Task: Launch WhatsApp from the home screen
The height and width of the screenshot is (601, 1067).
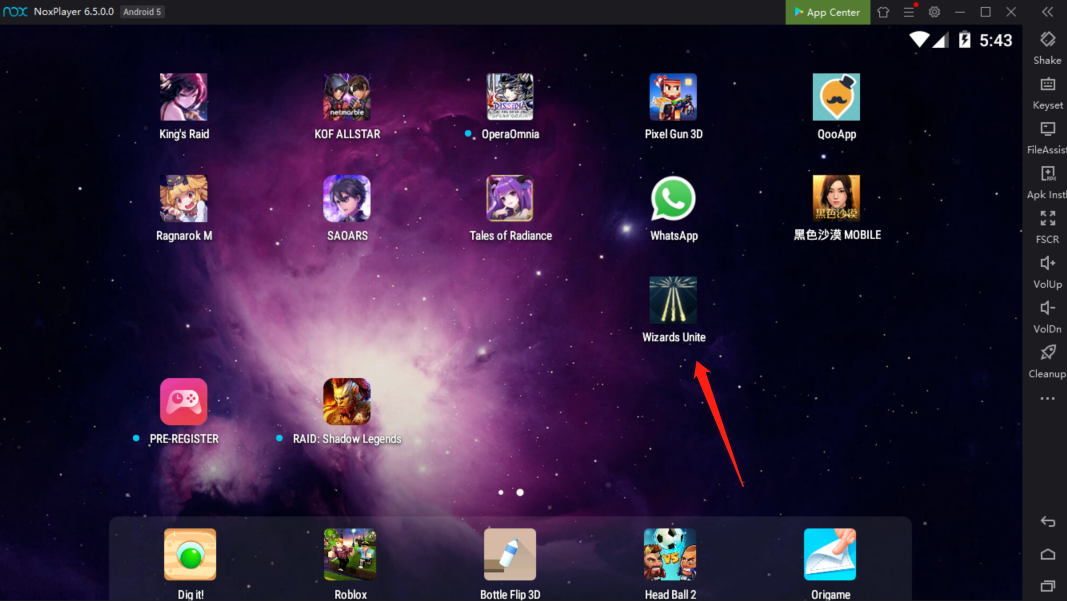Action: 673,200
